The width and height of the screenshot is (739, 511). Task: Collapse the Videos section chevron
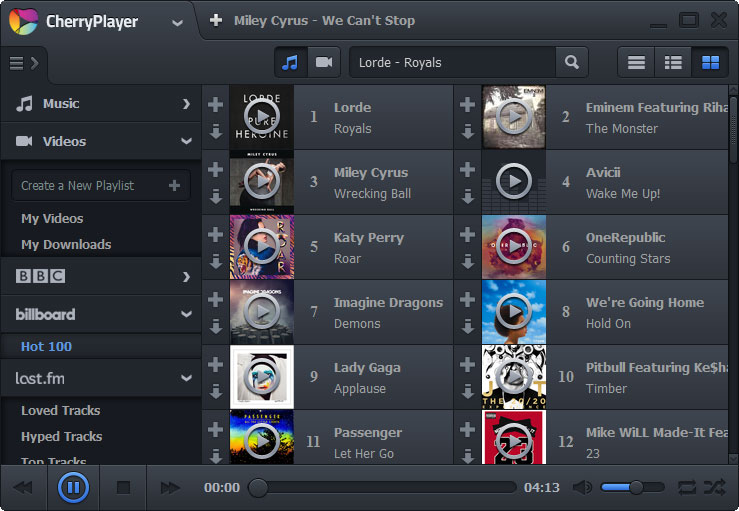click(186, 141)
